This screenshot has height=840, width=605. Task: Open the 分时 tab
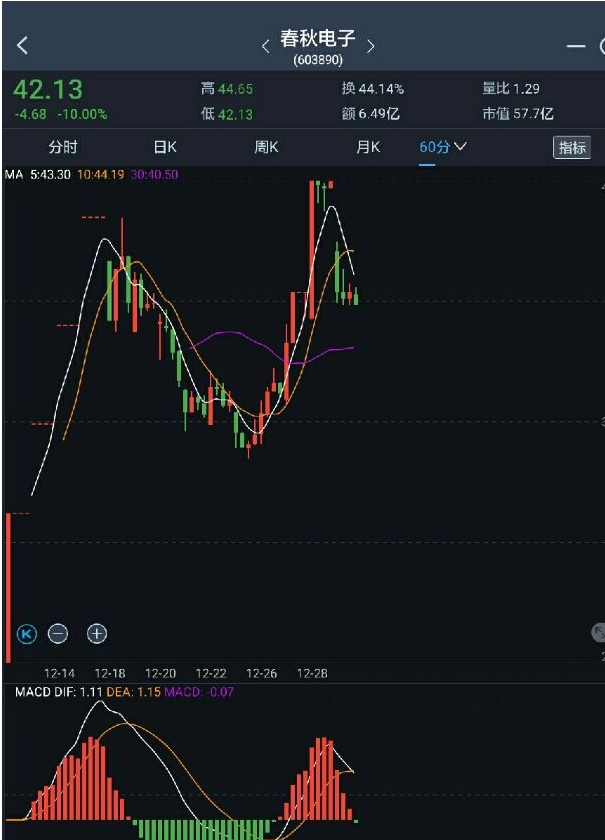coord(63,147)
